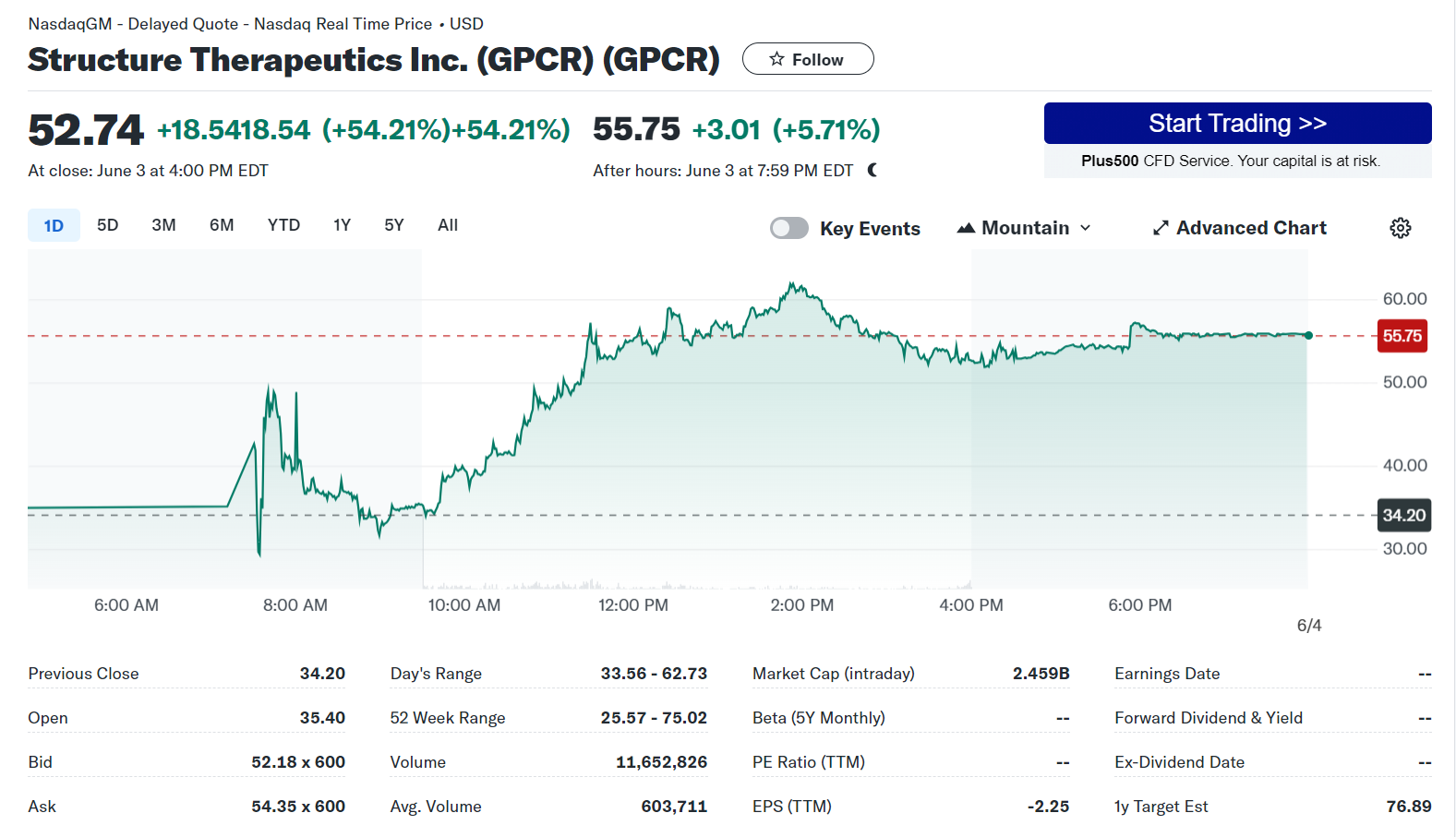Choose the 6M chart range

222,225
